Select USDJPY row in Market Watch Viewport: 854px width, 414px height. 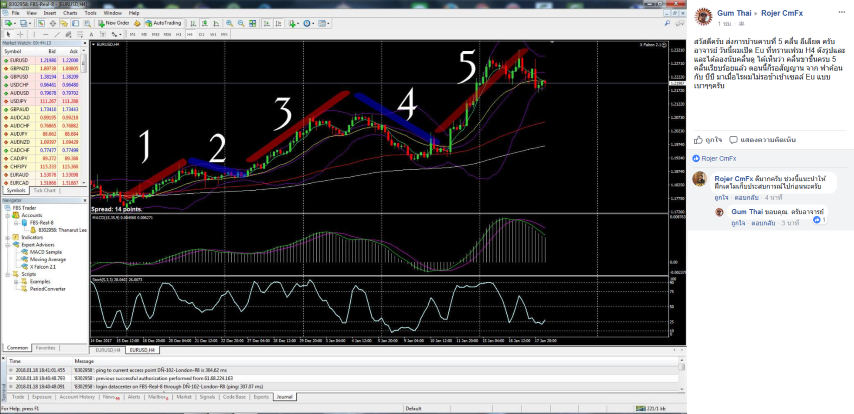[42, 101]
